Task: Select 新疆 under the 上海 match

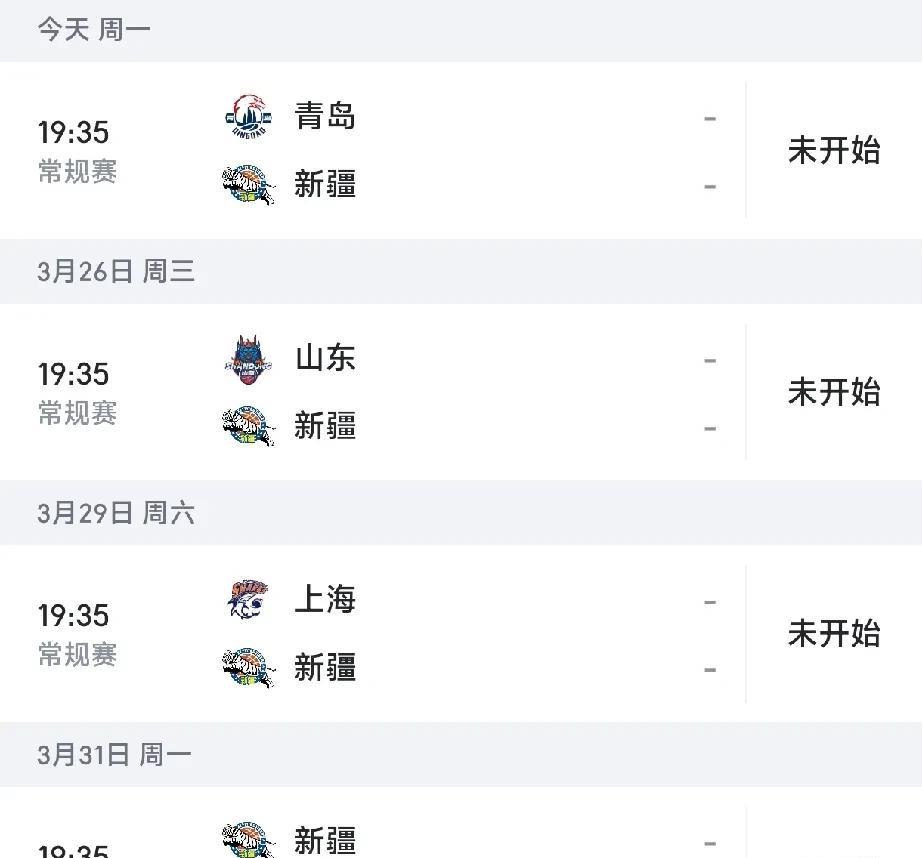Action: click(x=325, y=667)
